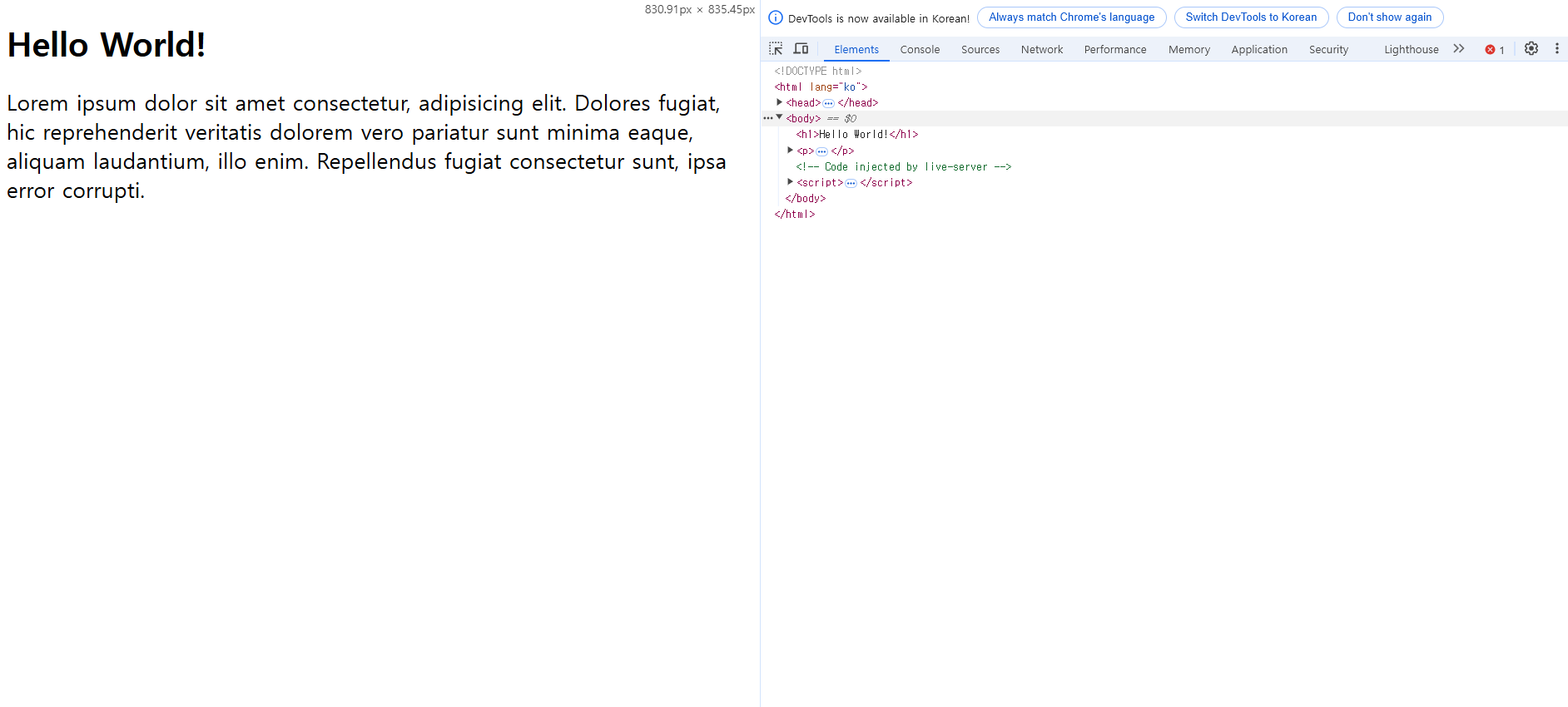Open the Network tab
1568x707 pixels.
pyautogui.click(x=1042, y=50)
